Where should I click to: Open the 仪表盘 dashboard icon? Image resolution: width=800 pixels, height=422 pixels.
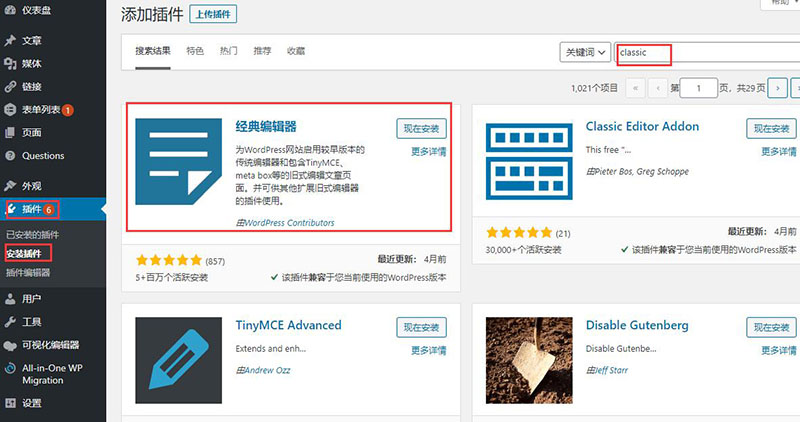point(10,10)
